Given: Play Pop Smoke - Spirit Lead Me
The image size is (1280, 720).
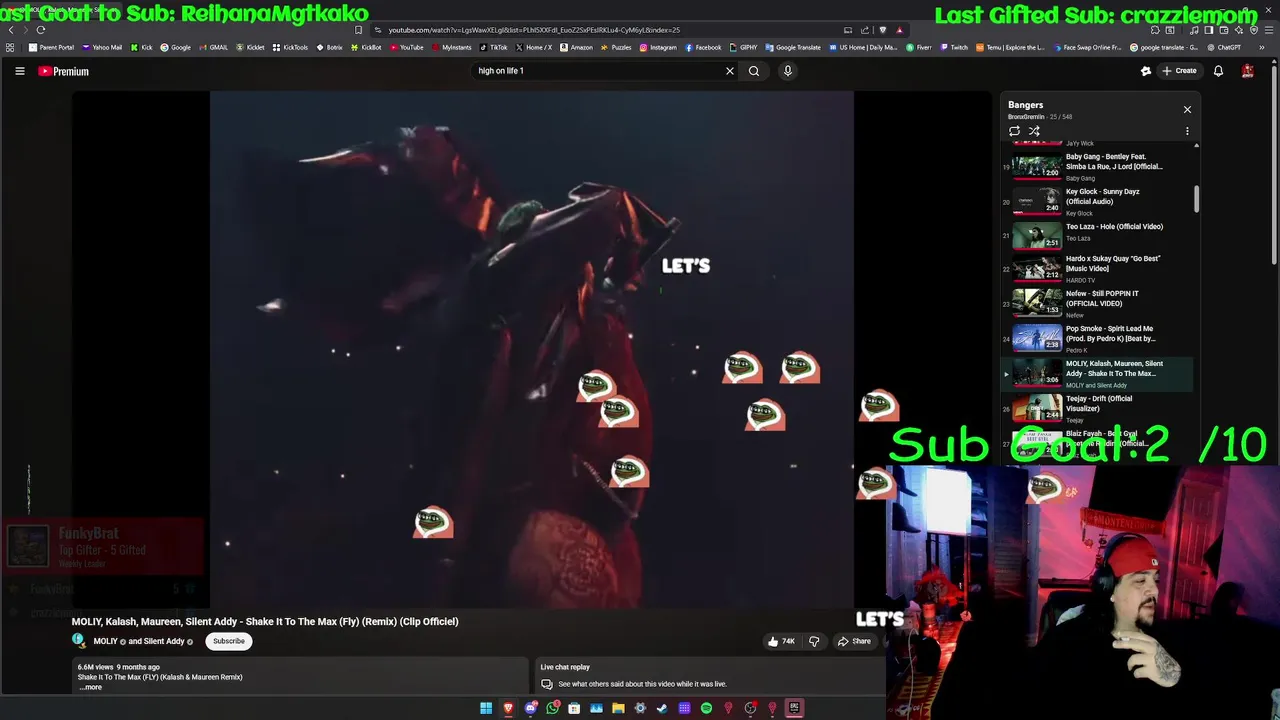Looking at the screenshot, I should (1097, 338).
